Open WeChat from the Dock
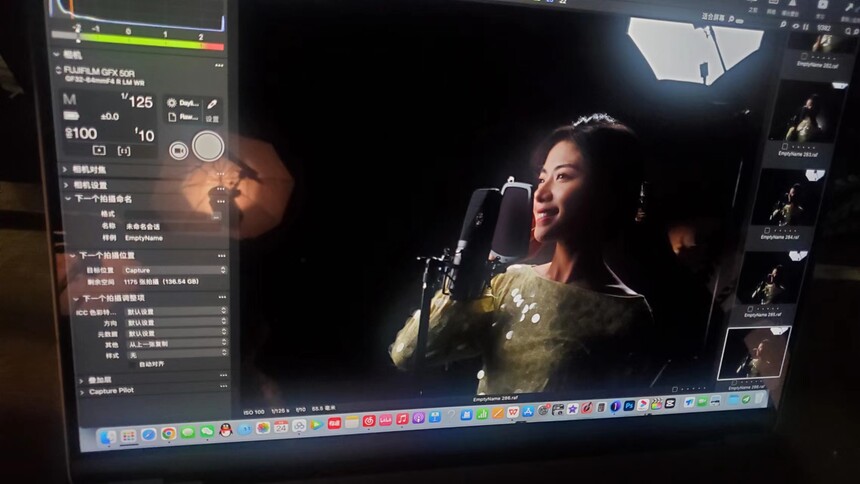This screenshot has width=860, height=484. point(207,431)
